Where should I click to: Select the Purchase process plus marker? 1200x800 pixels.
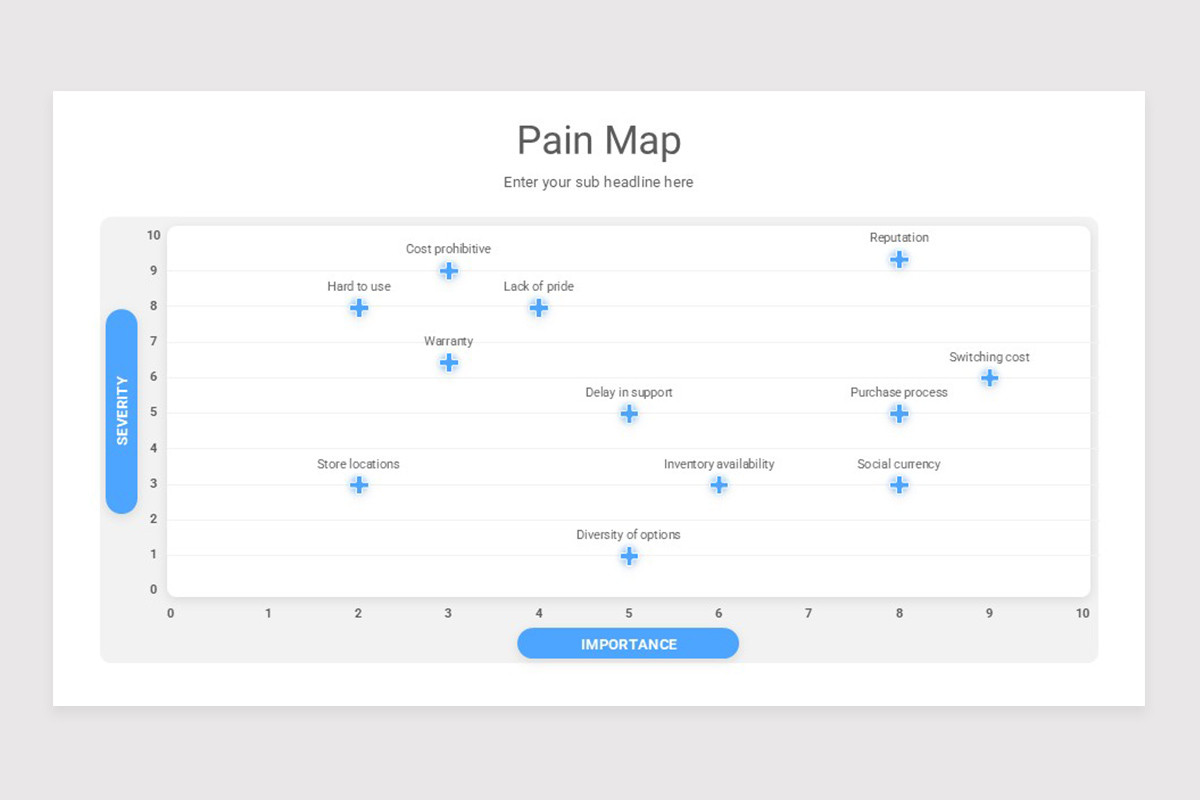pyautogui.click(x=899, y=413)
